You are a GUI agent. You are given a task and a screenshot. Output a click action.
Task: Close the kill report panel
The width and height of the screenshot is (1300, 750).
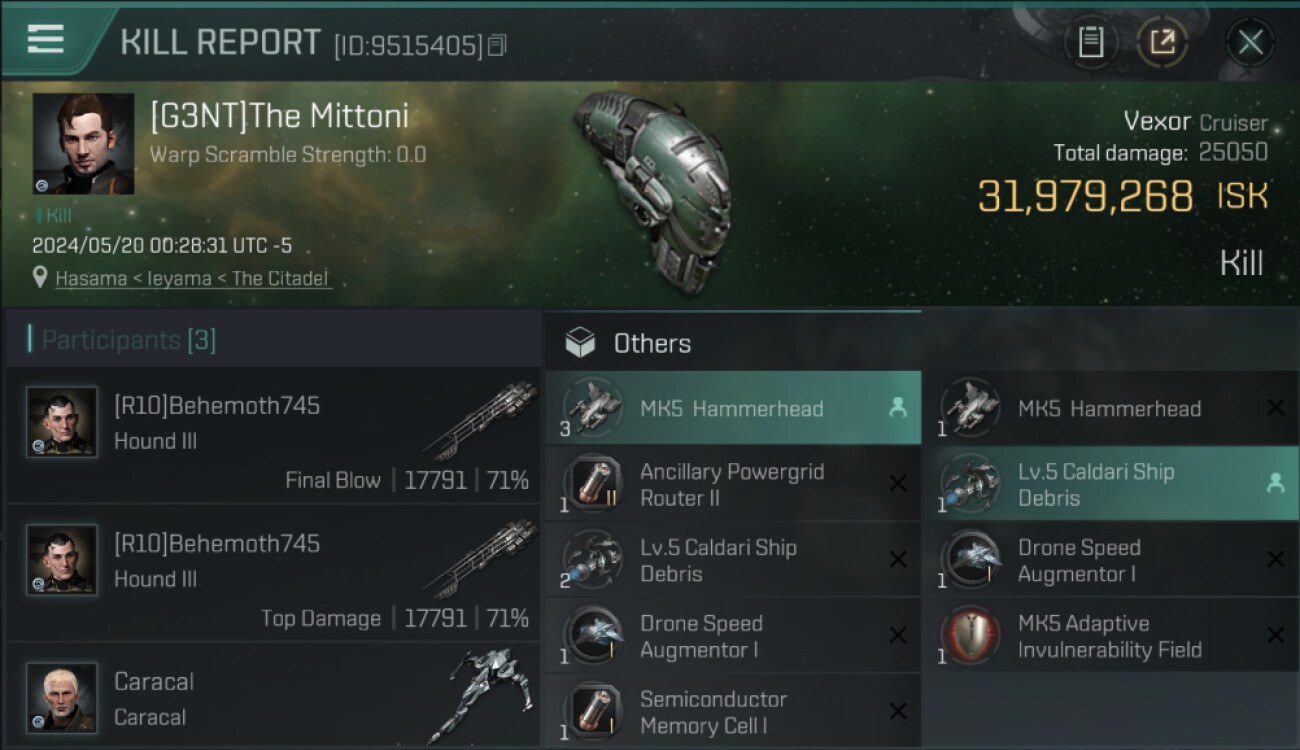click(x=1250, y=42)
